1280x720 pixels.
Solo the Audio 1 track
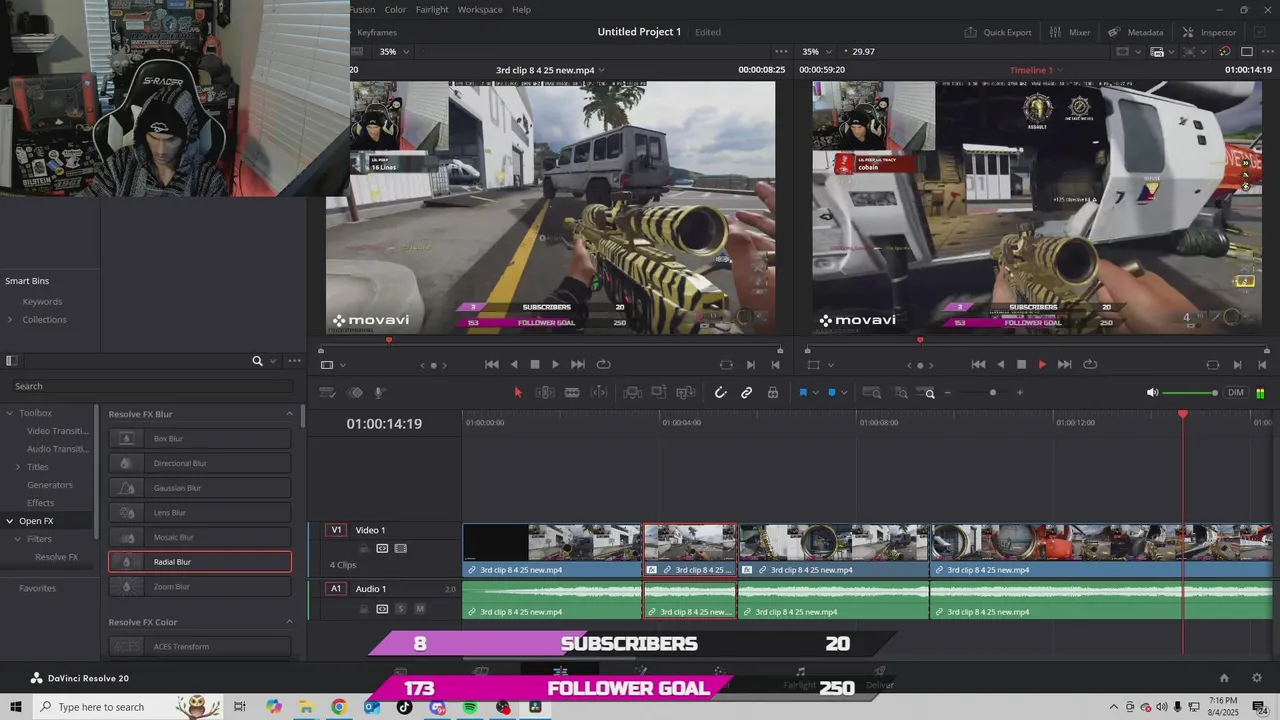pyautogui.click(x=401, y=608)
